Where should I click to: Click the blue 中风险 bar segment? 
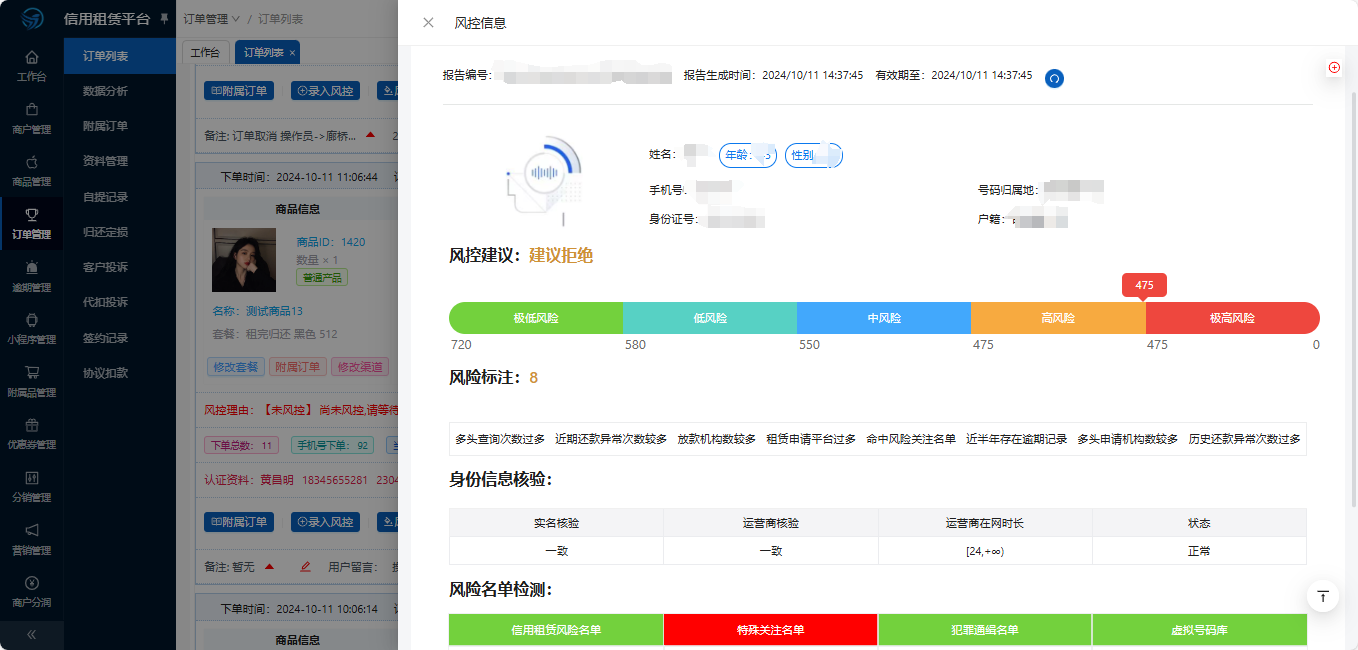884,318
